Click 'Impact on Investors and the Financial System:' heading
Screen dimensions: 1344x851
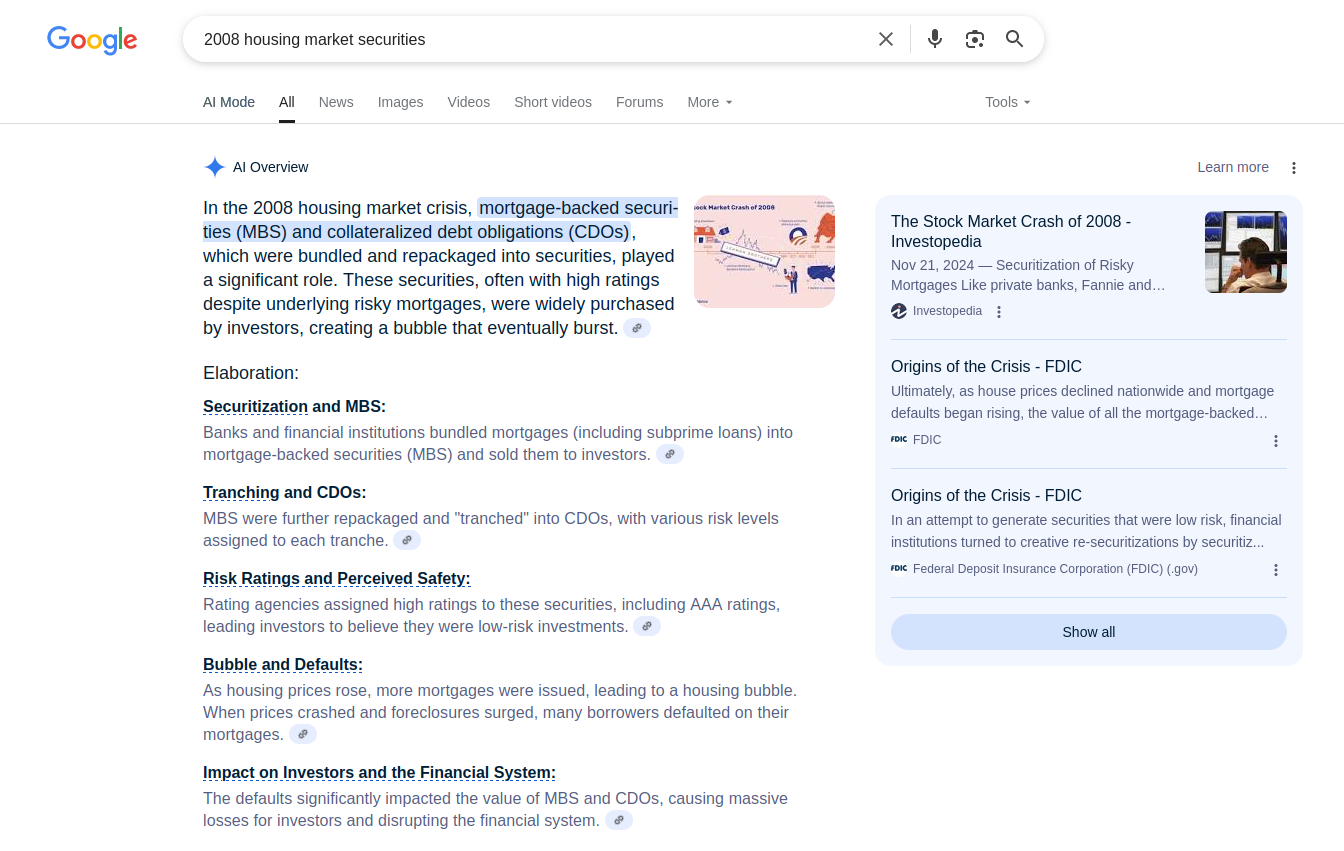point(379,772)
